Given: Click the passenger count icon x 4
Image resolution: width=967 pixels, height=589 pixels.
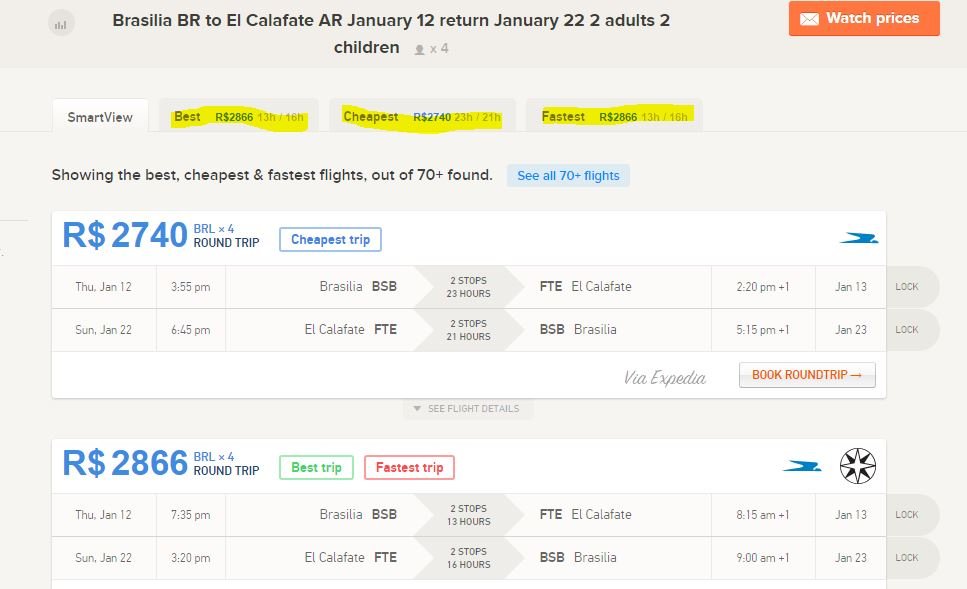Looking at the screenshot, I should 431,48.
